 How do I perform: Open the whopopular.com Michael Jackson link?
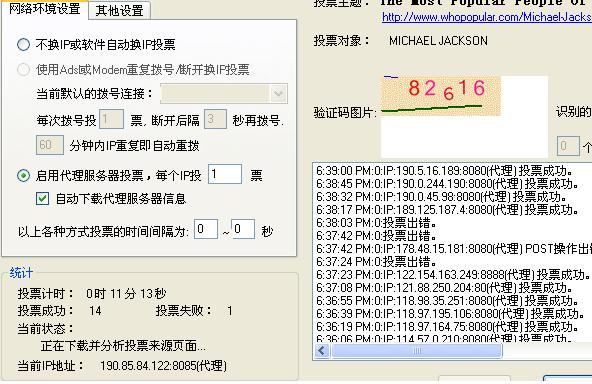pyautogui.click(x=487, y=17)
